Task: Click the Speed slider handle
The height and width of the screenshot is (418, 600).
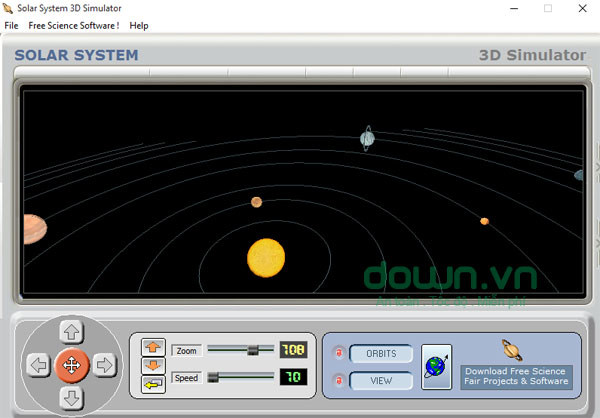Action: 213,377
